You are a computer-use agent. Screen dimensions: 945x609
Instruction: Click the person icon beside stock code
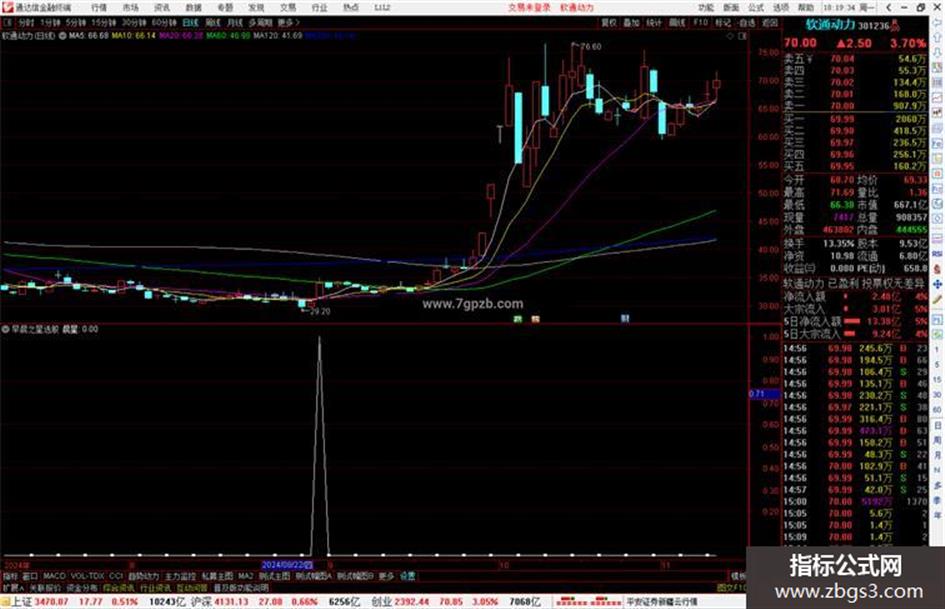pos(895,25)
